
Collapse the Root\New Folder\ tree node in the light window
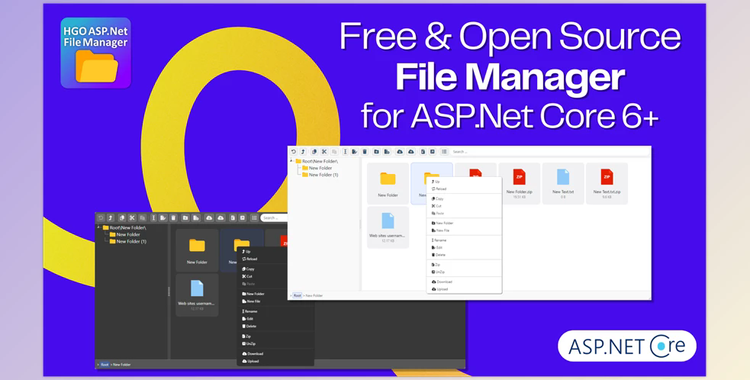pos(291,161)
